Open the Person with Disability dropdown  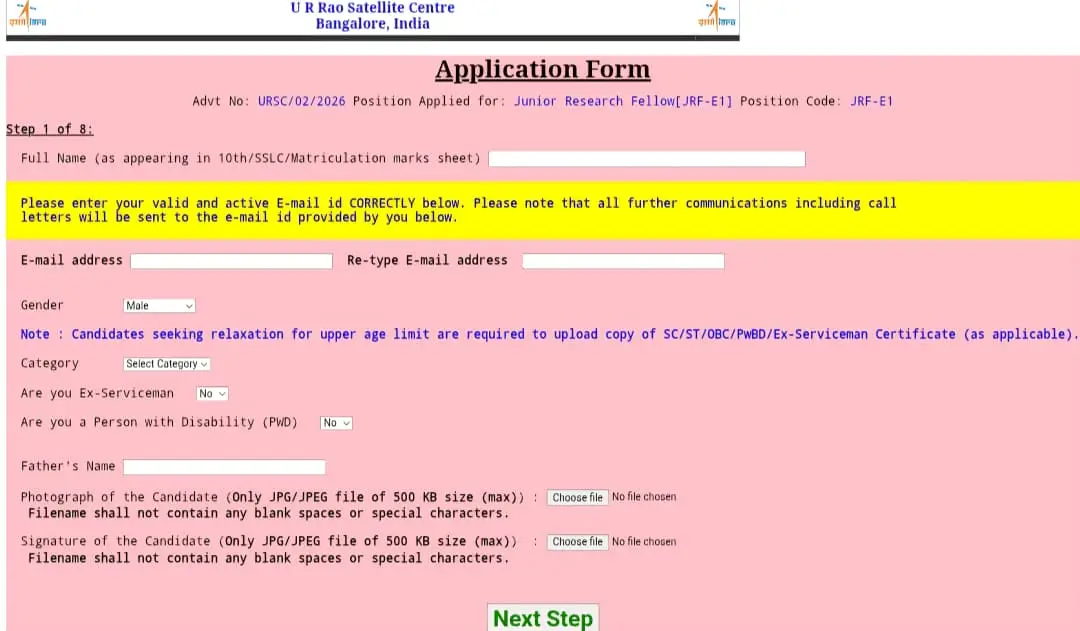pyautogui.click(x=336, y=423)
